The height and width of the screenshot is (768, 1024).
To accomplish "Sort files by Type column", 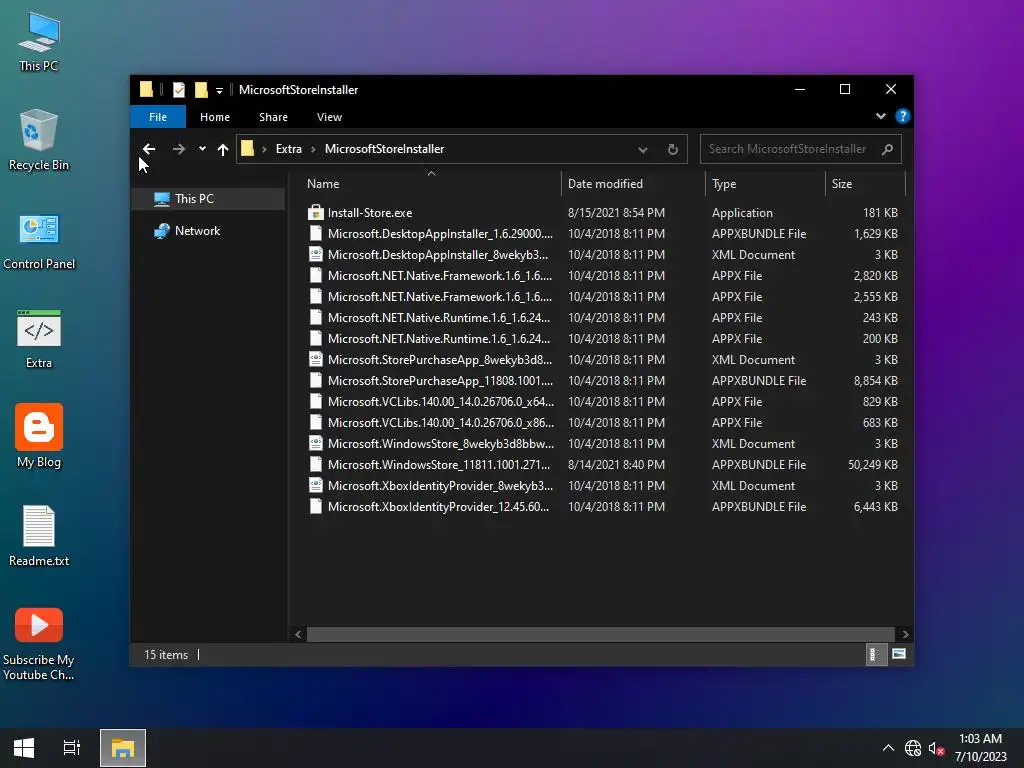I will (765, 184).
